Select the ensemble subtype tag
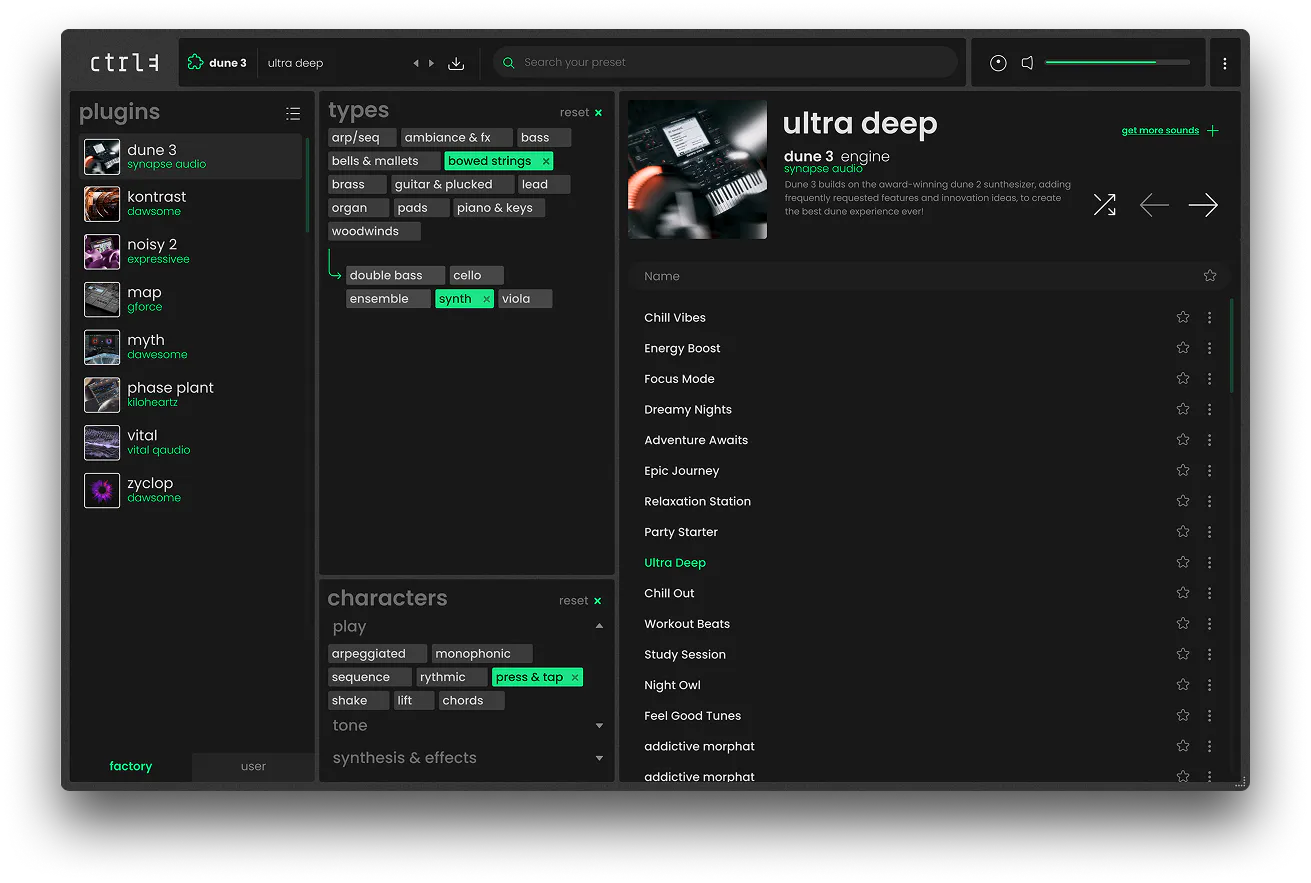Screen dimensions: 1311x883 [x=388, y=299]
